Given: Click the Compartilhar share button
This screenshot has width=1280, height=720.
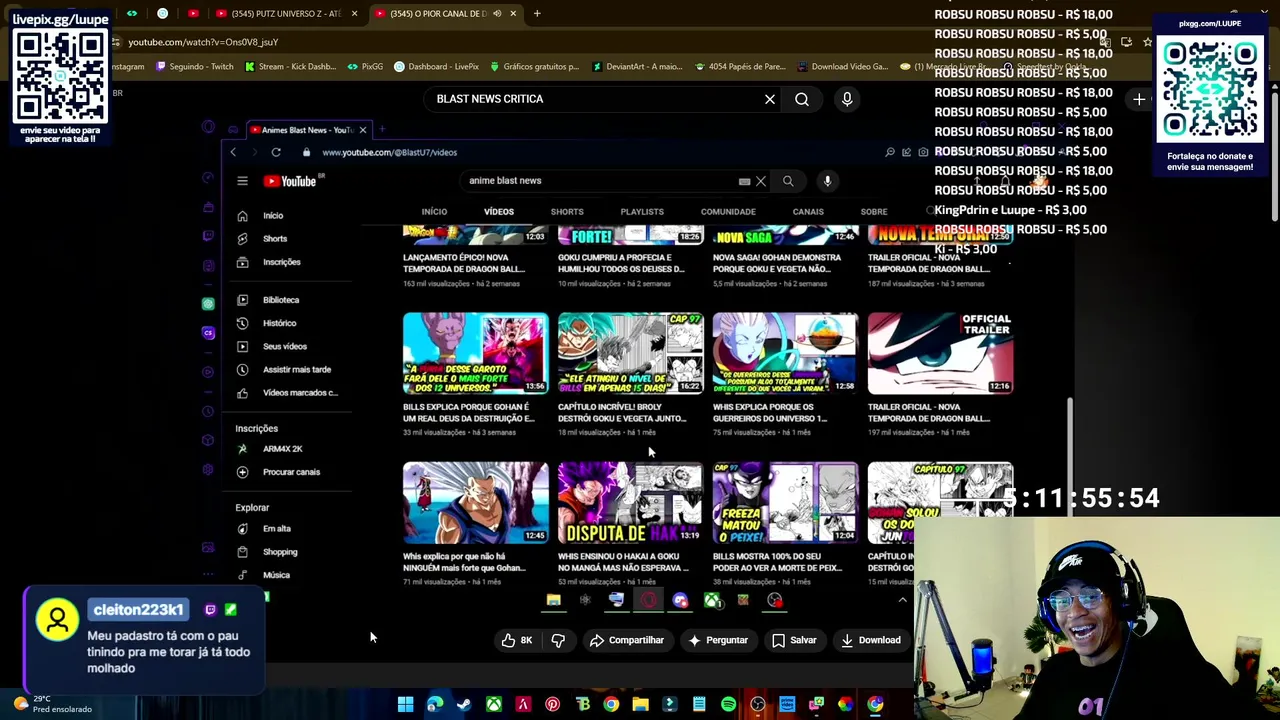Looking at the screenshot, I should 627,640.
